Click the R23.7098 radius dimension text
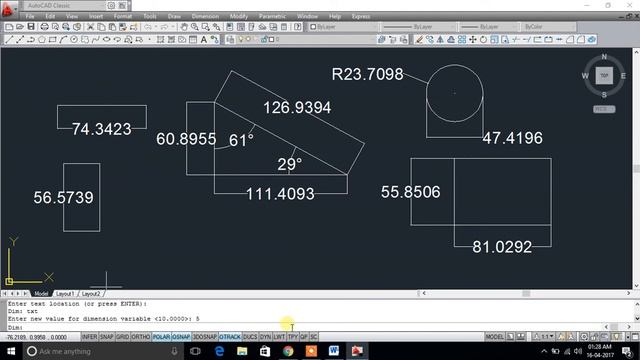640x360 pixels. 367,74
